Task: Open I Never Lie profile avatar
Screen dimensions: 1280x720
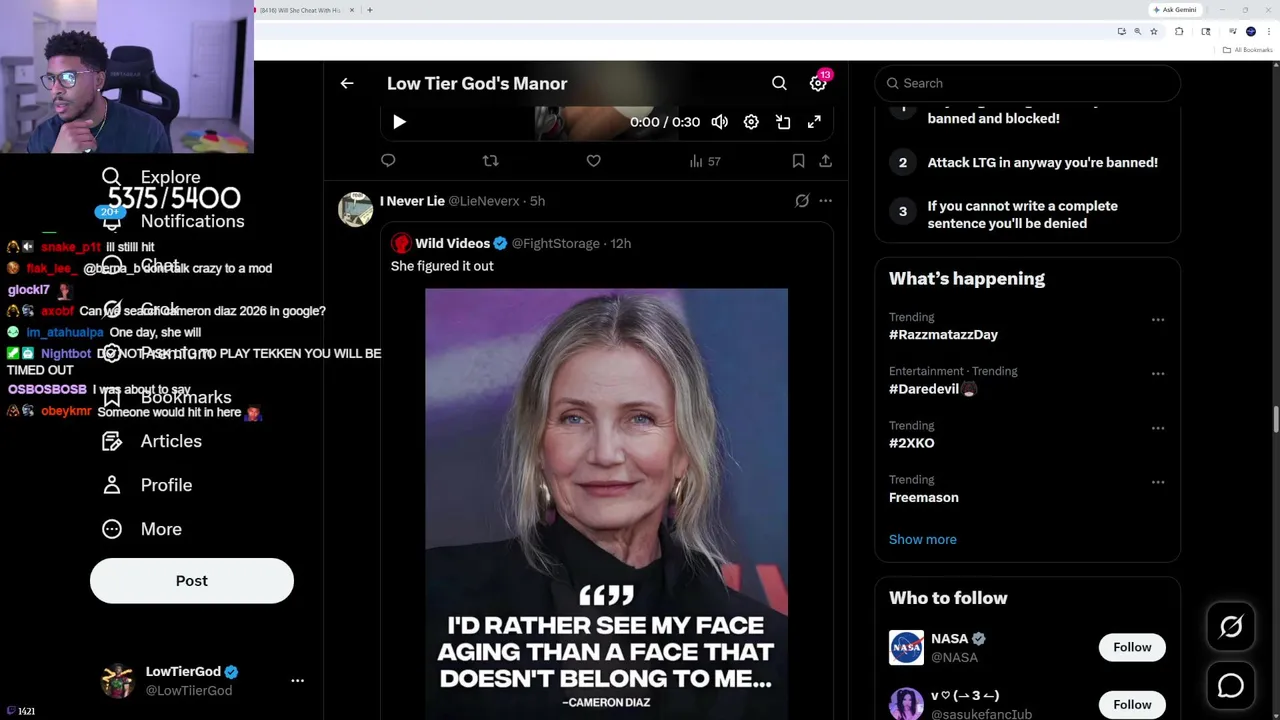Action: (x=355, y=209)
